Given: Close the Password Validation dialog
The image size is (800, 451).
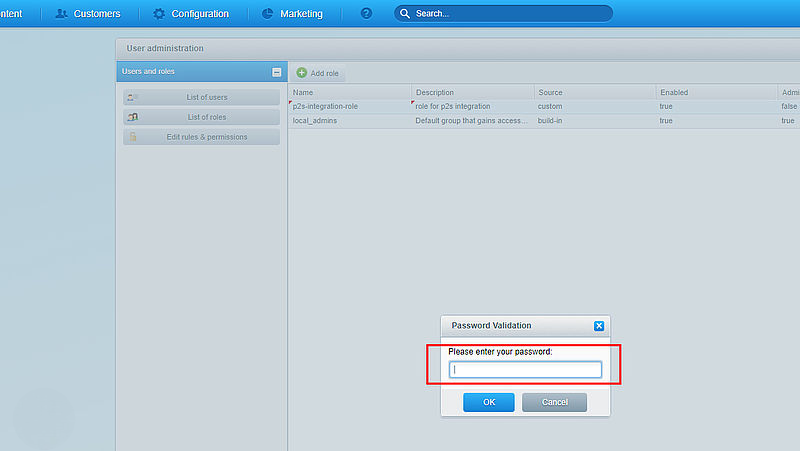Looking at the screenshot, I should pos(598,326).
